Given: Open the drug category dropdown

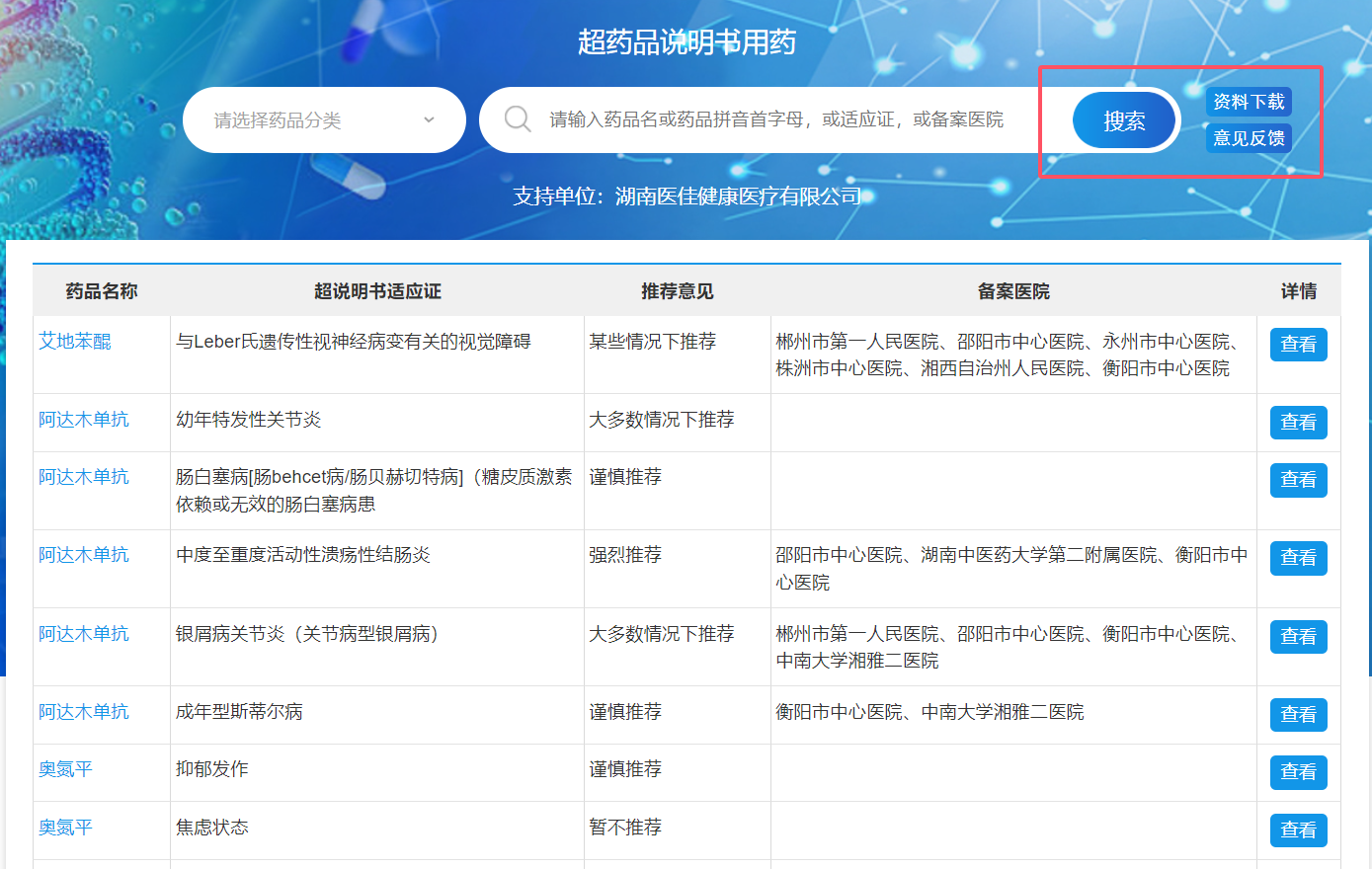Looking at the screenshot, I should pyautogui.click(x=324, y=120).
